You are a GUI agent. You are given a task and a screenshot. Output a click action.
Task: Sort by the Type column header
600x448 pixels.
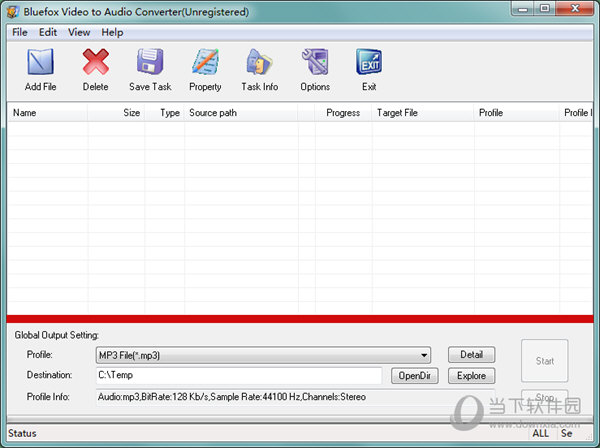coord(165,112)
